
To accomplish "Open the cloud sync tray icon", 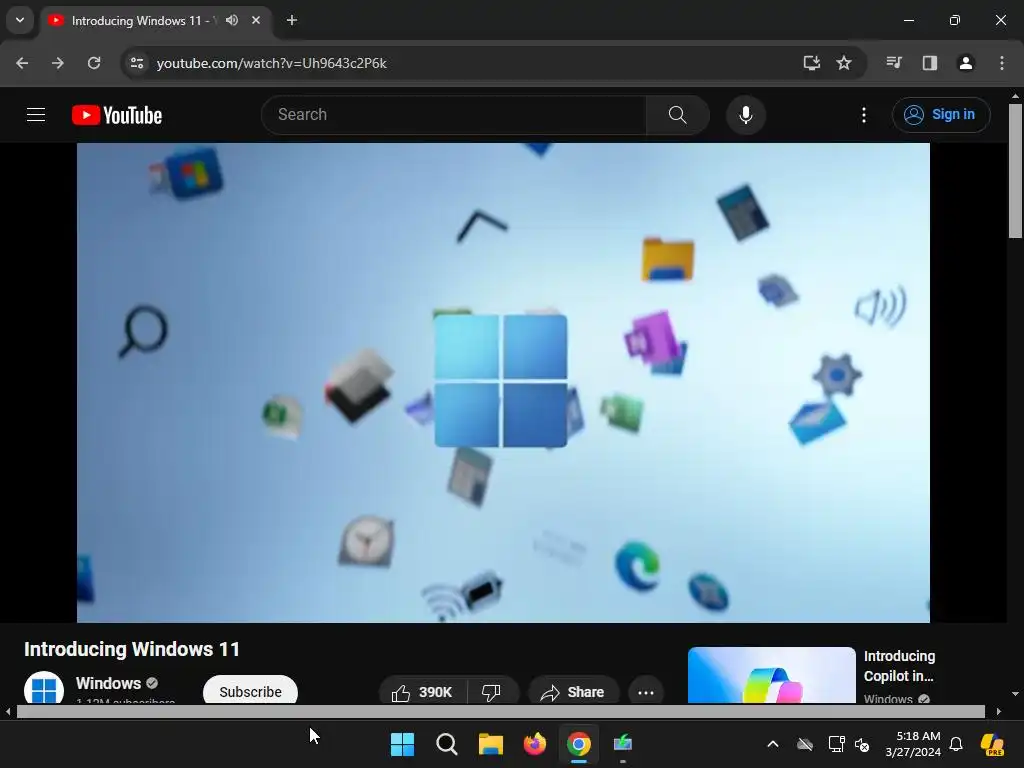I will coord(805,744).
